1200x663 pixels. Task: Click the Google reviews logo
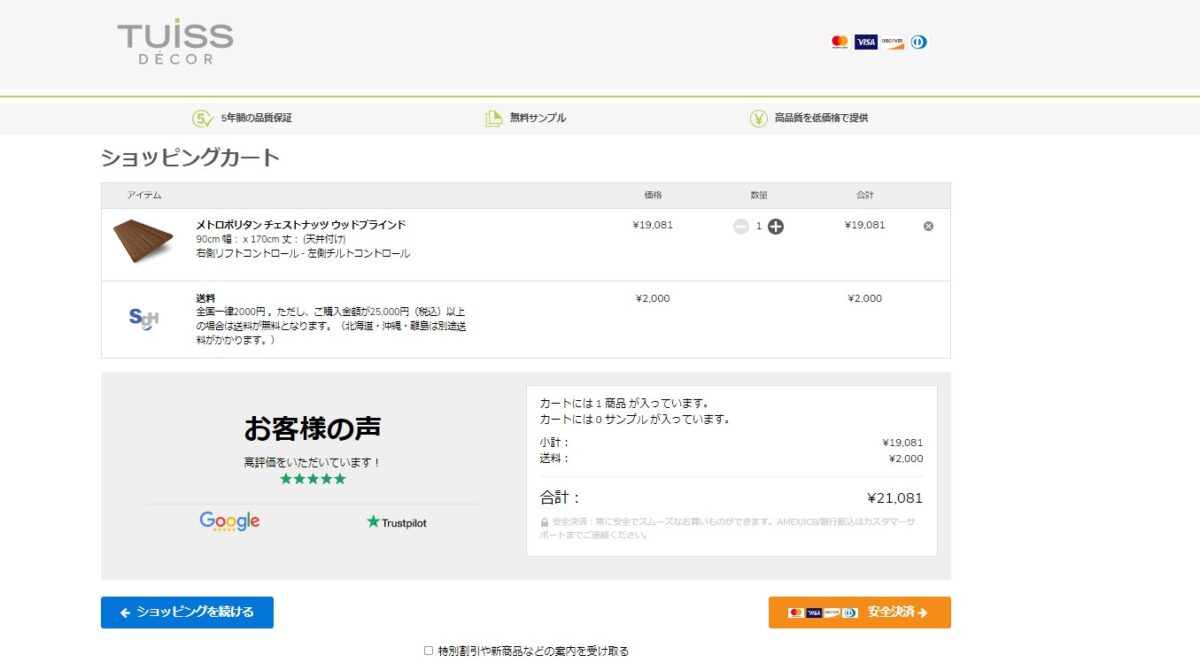(228, 521)
